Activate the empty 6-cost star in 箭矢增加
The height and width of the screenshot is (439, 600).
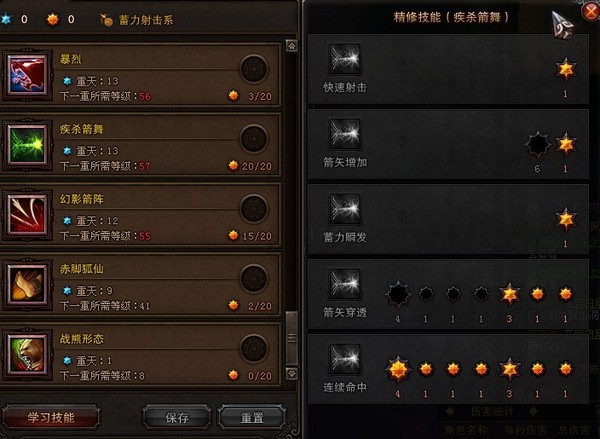click(538, 145)
